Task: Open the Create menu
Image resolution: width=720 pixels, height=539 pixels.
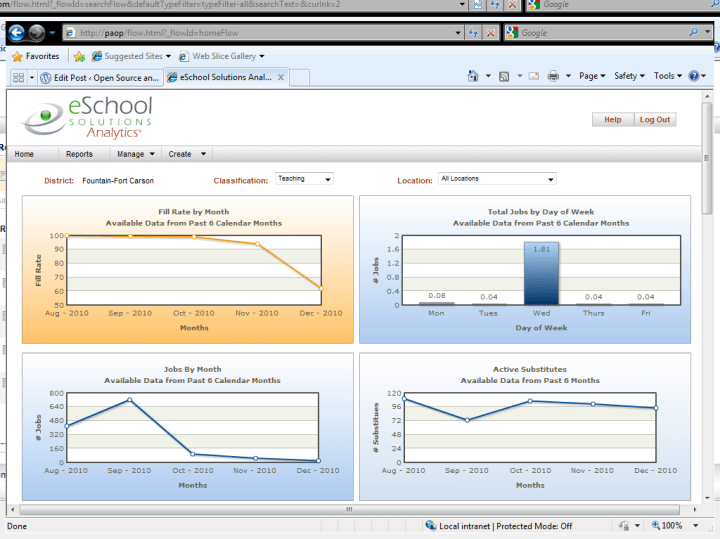Action: [x=187, y=154]
